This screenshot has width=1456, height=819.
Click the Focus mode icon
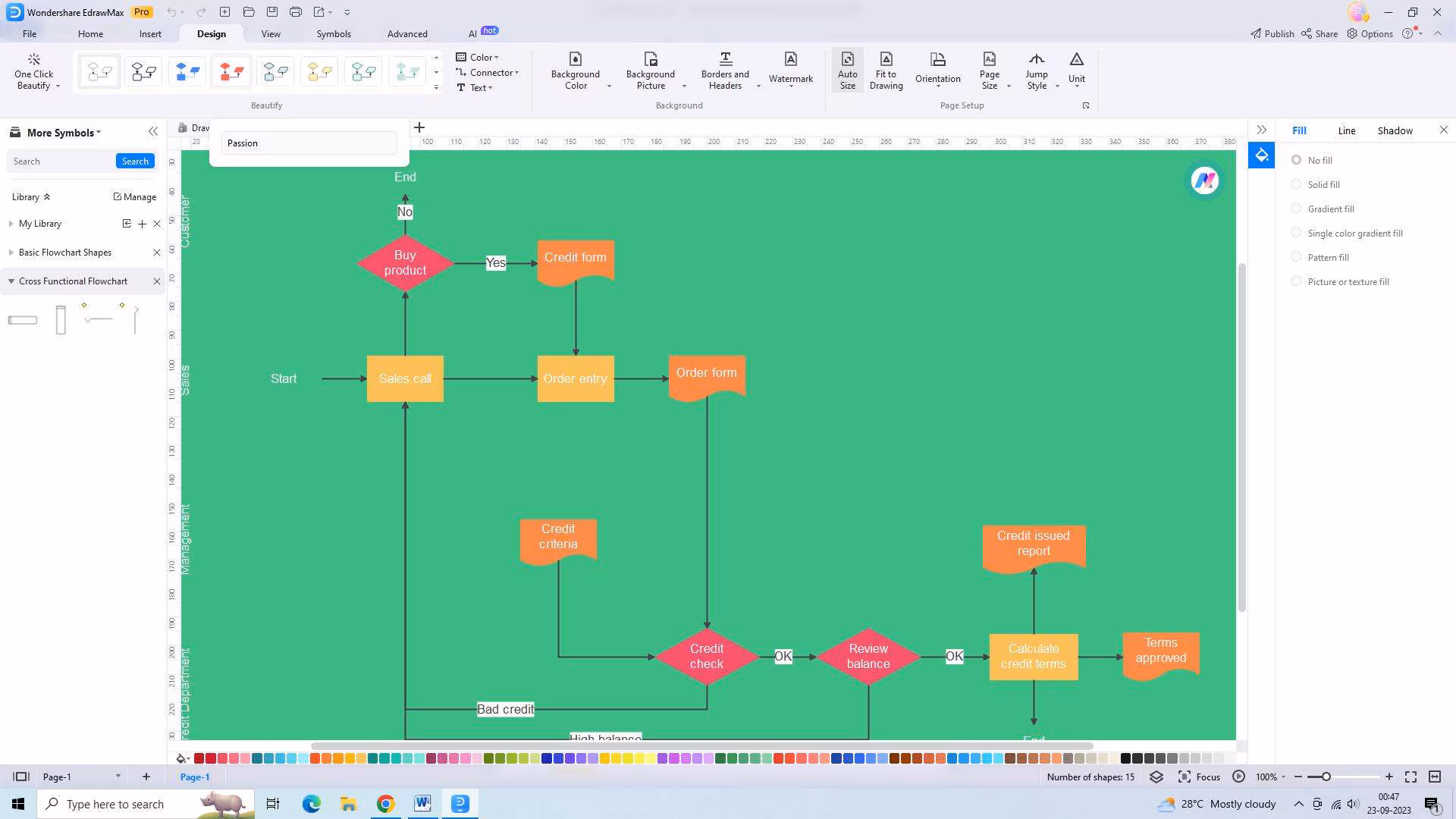1185,777
